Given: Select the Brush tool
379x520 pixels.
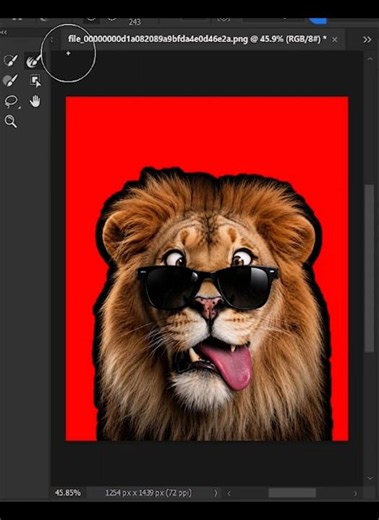Looking at the screenshot, I should 11,81.
